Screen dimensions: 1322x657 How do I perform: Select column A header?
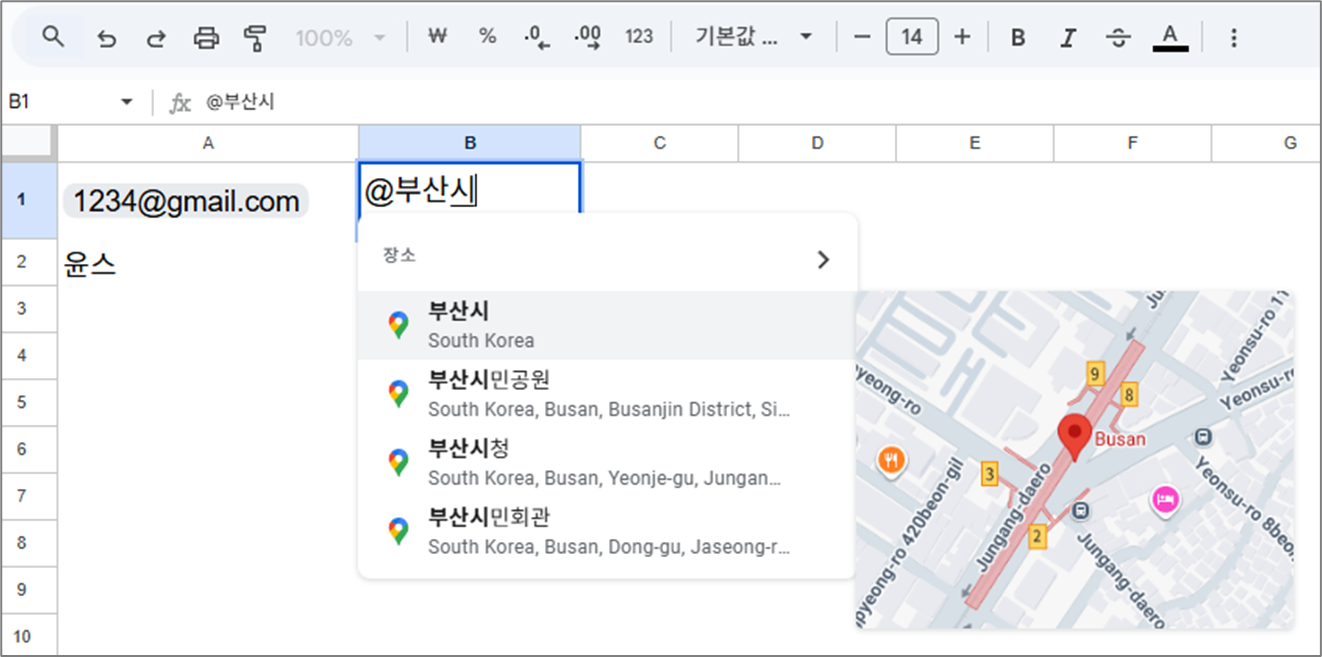[x=208, y=143]
